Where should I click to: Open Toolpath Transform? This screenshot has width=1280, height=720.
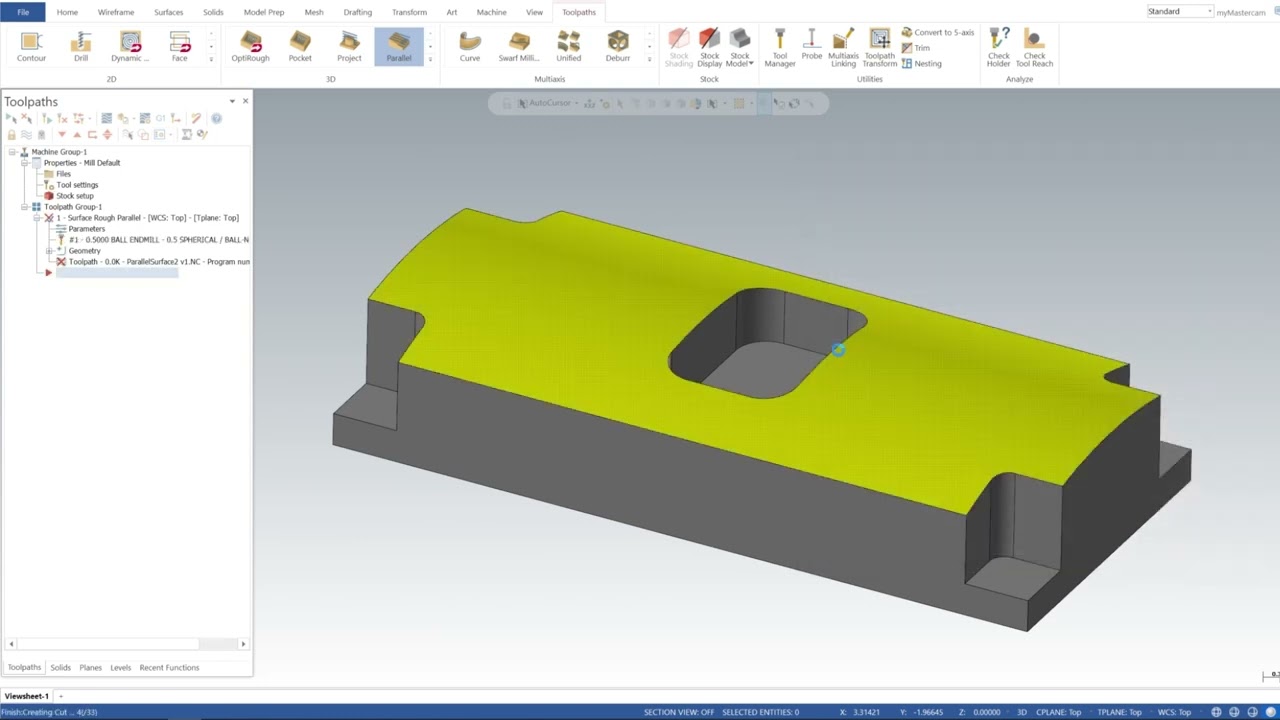pos(880,48)
